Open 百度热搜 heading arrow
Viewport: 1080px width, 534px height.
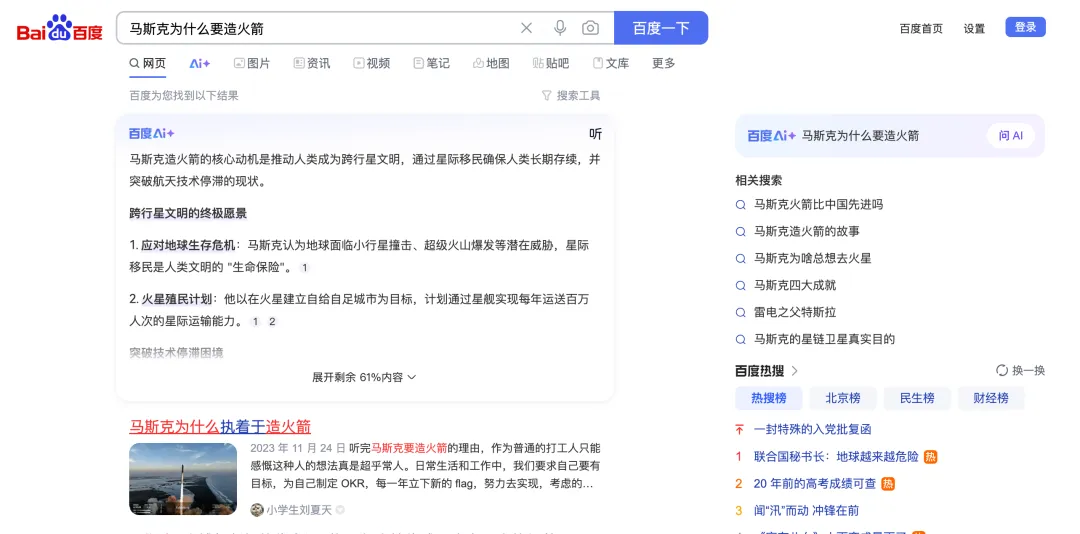pos(795,371)
